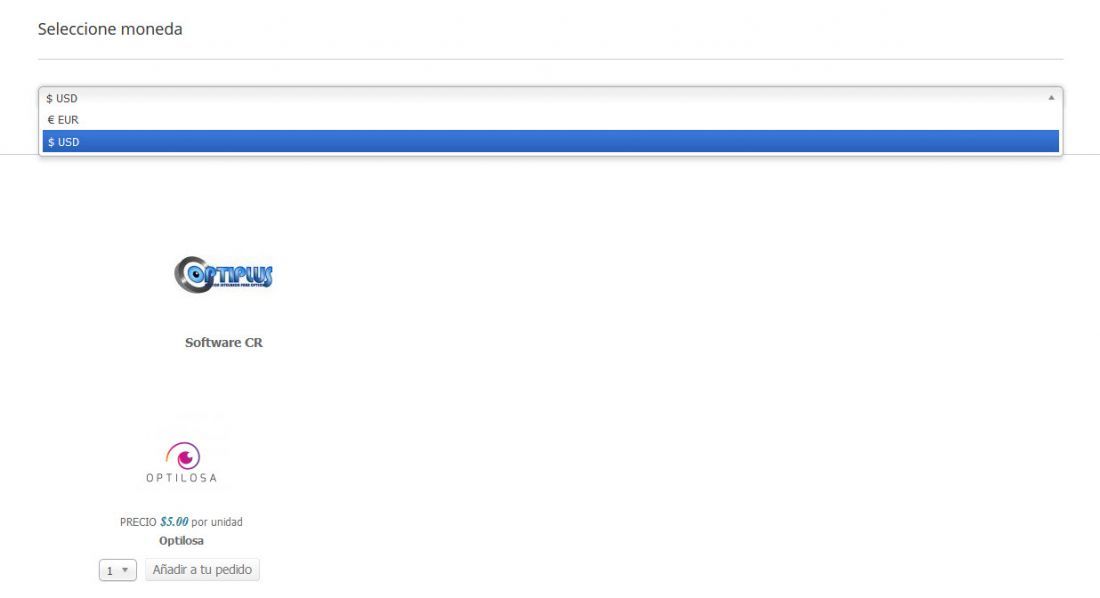Click the $5.00 price text
Screen dimensions: 1100x598
tap(174, 521)
